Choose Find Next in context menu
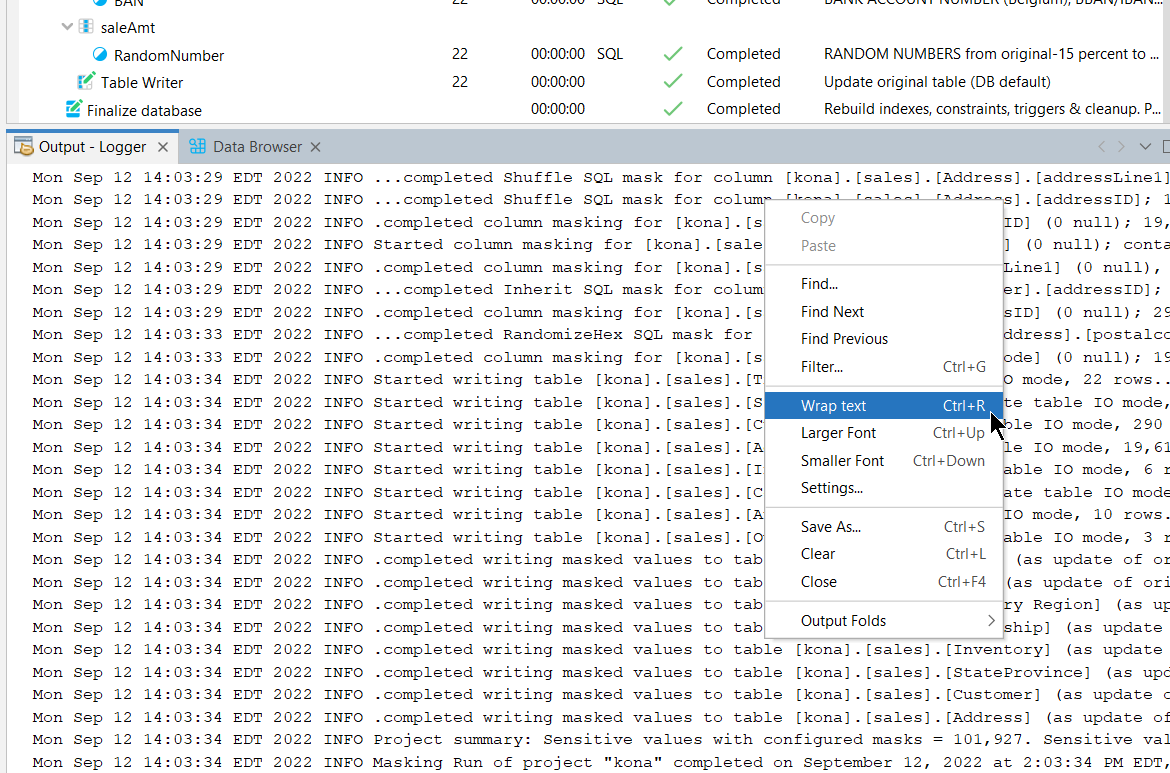The height and width of the screenshot is (773, 1170). pos(884,312)
